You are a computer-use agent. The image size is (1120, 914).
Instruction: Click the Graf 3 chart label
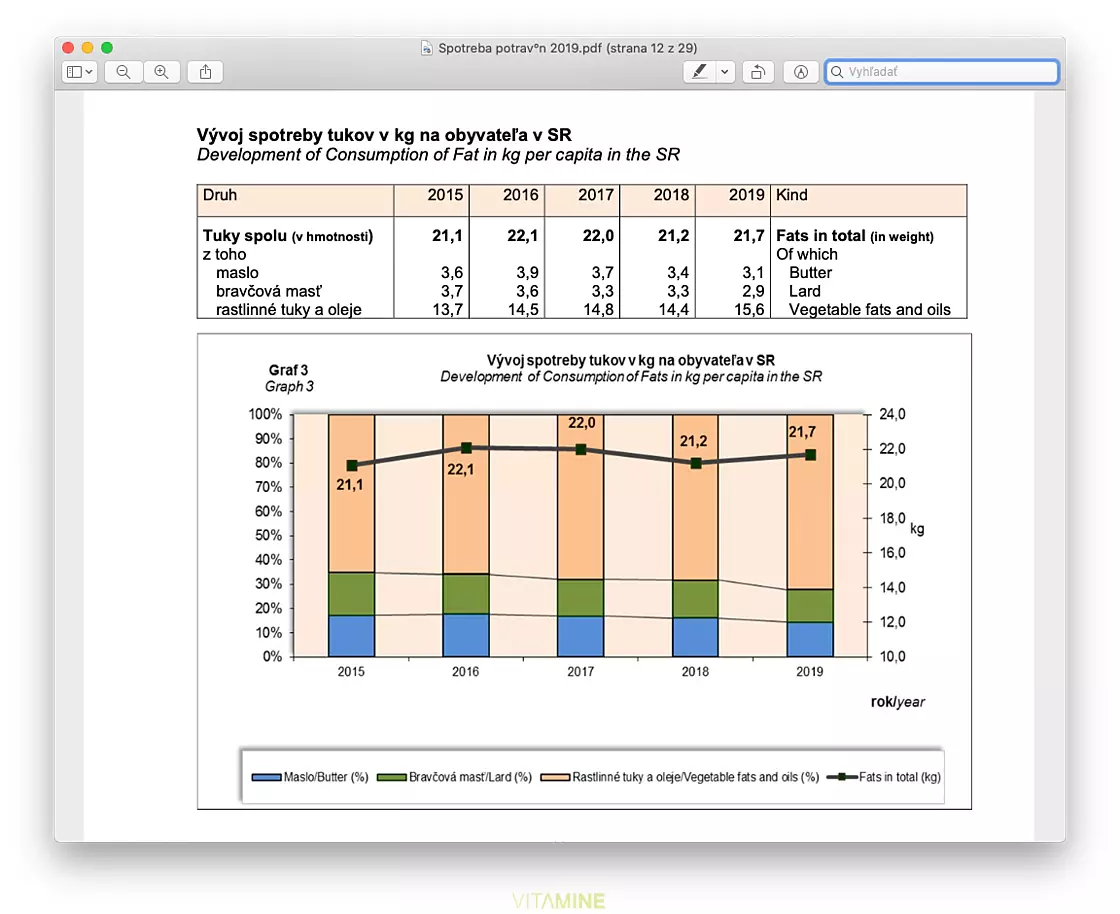pos(289,370)
